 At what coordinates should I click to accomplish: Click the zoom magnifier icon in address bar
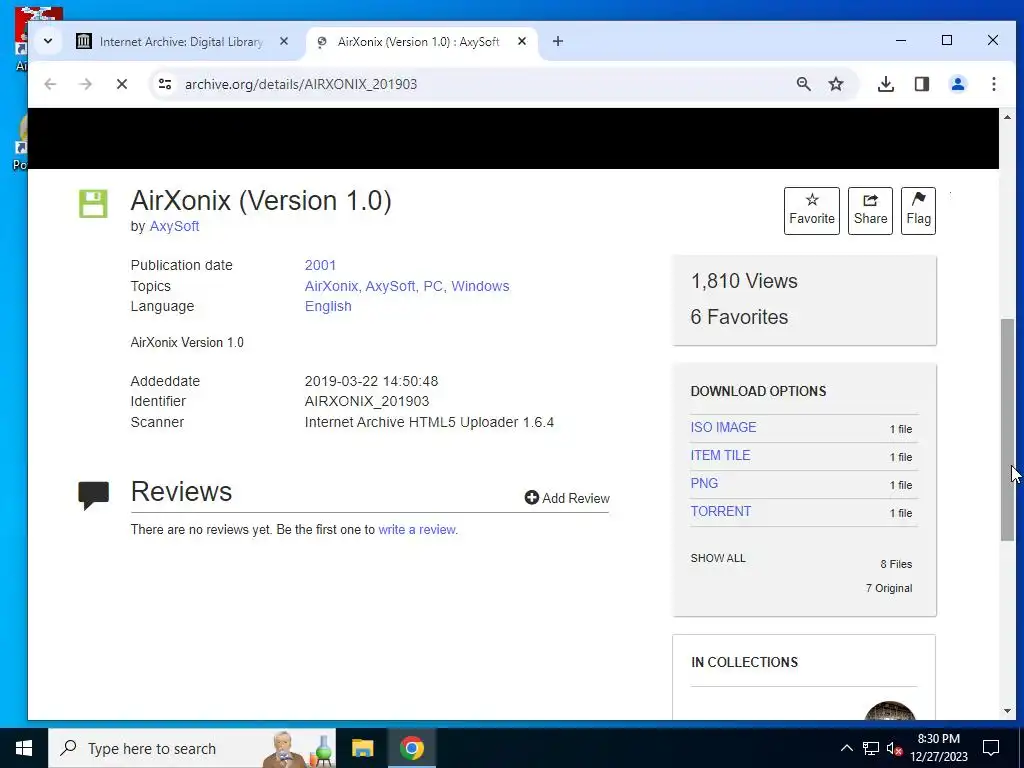point(803,84)
